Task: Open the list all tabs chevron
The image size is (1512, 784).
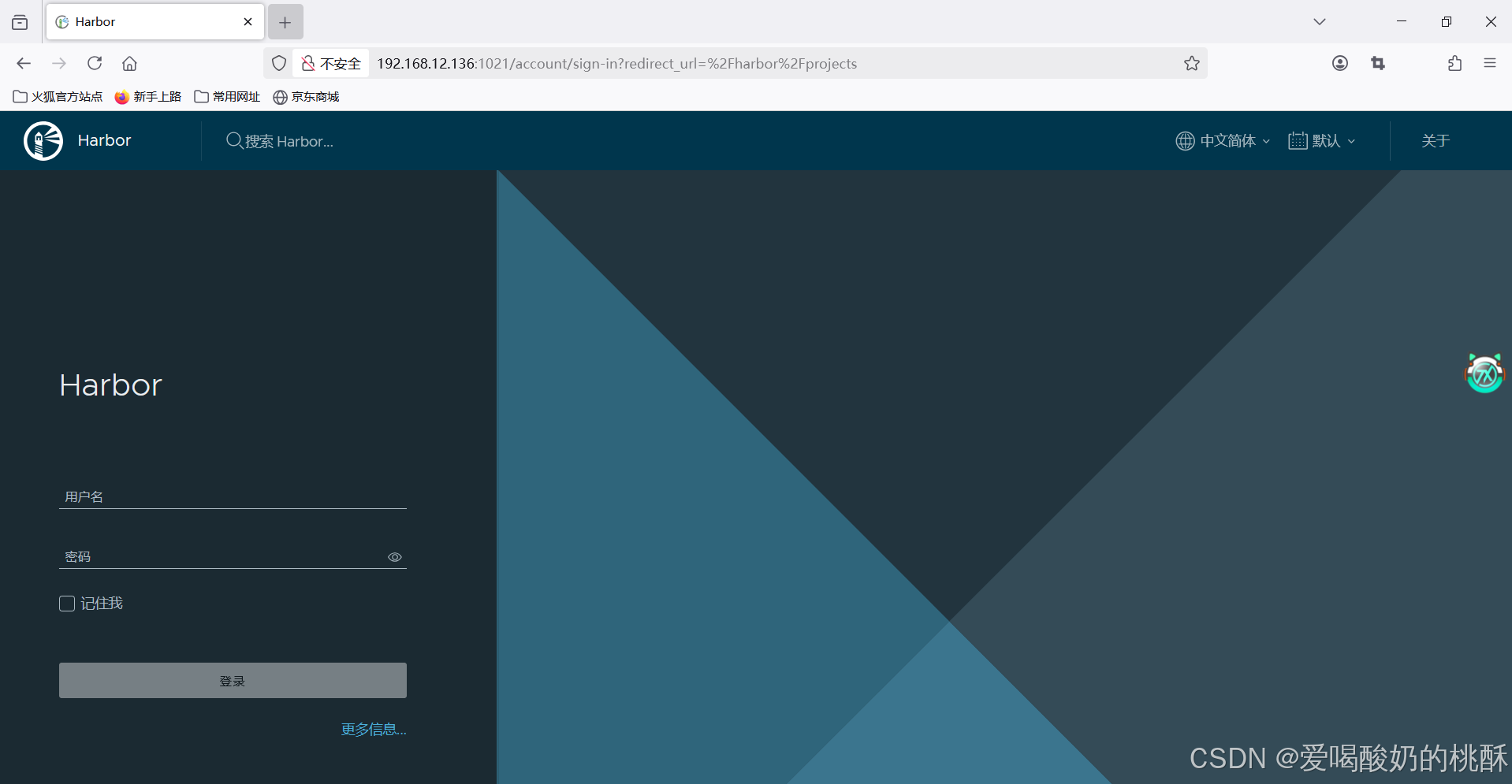Action: tap(1320, 22)
